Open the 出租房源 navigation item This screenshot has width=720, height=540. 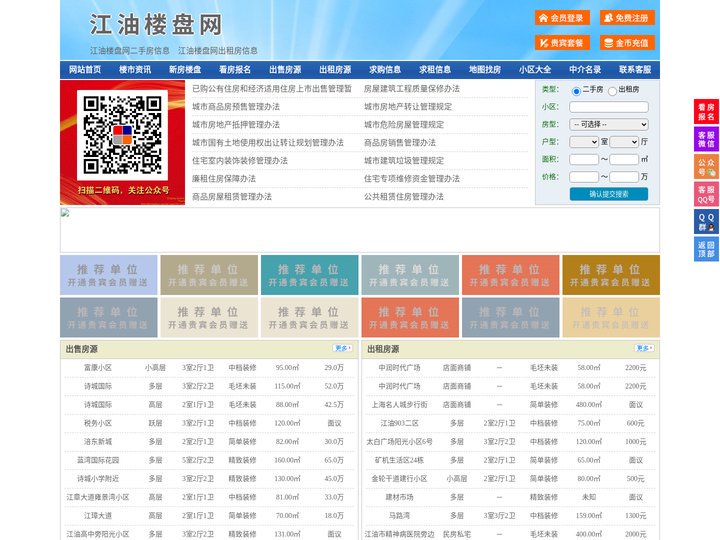(x=335, y=70)
